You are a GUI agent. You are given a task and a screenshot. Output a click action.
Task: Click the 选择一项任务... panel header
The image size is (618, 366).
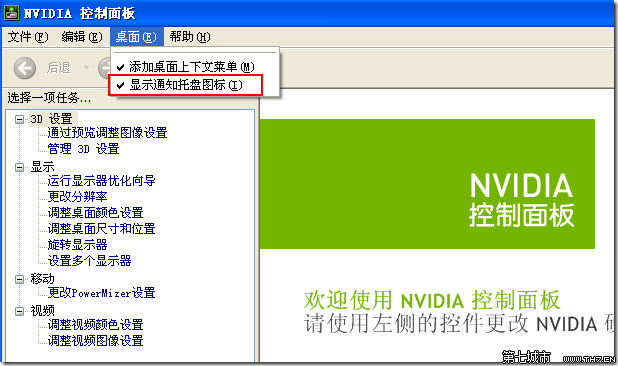49,97
